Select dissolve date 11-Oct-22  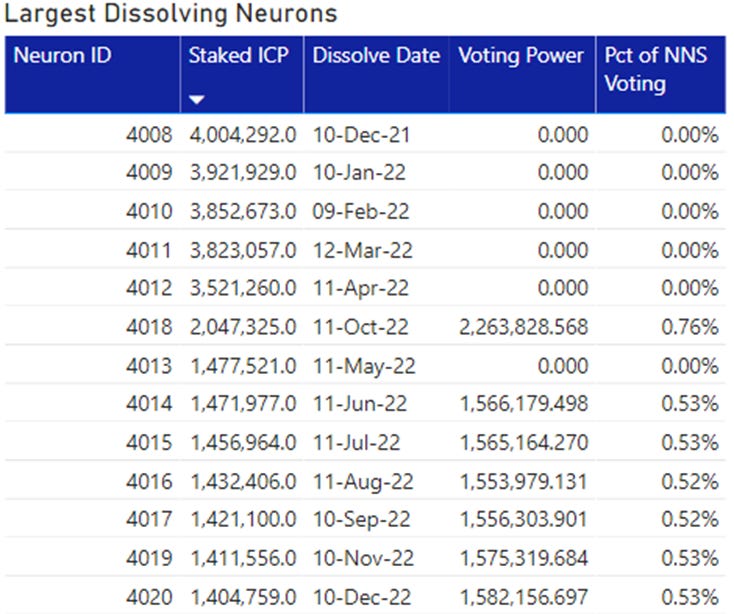pos(360,327)
